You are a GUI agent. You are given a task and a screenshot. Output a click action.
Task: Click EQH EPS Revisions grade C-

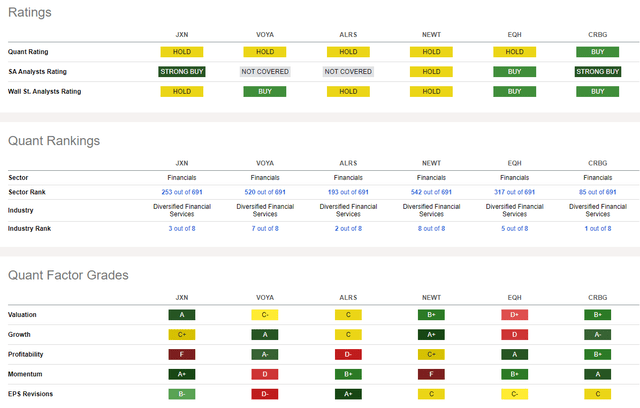[514, 394]
